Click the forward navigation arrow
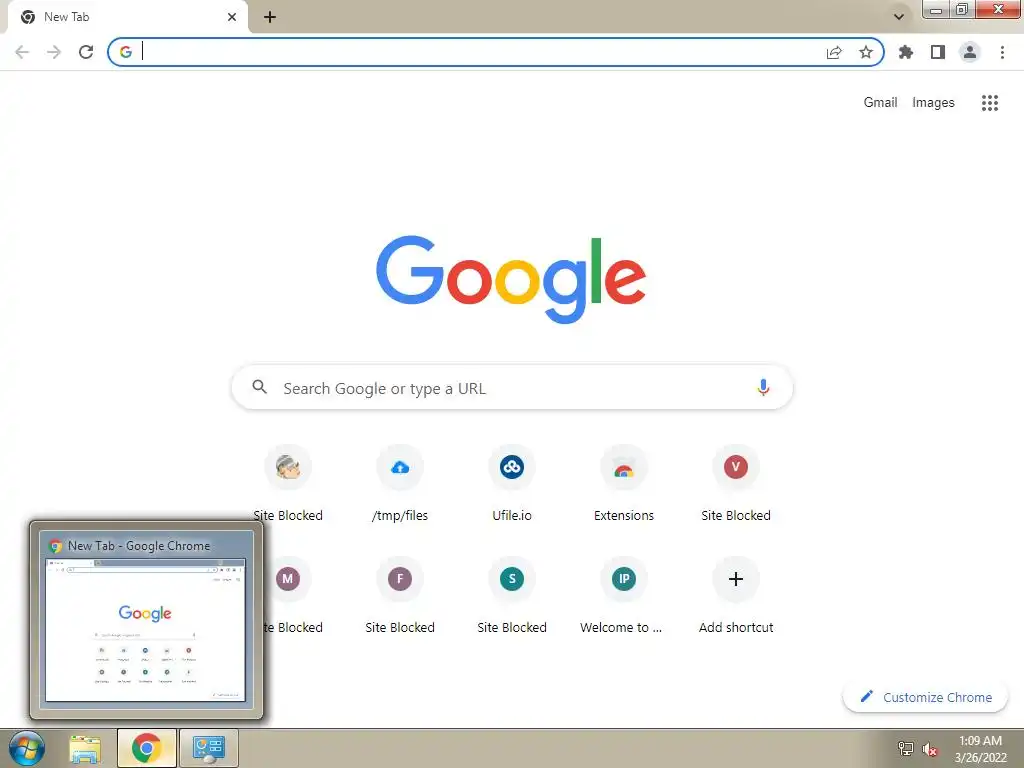The width and height of the screenshot is (1024, 768). pos(54,52)
